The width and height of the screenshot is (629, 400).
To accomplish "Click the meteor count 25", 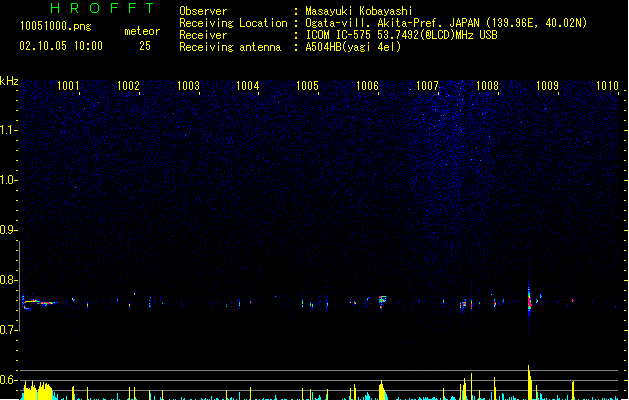I will pyautogui.click(x=145, y=46).
